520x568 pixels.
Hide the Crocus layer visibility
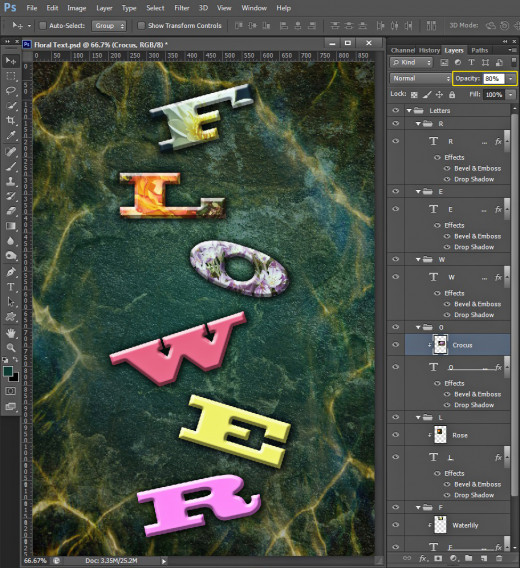[395, 344]
